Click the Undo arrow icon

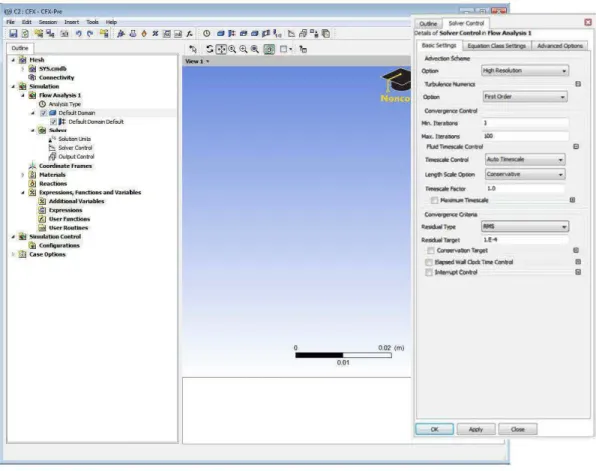(78, 34)
